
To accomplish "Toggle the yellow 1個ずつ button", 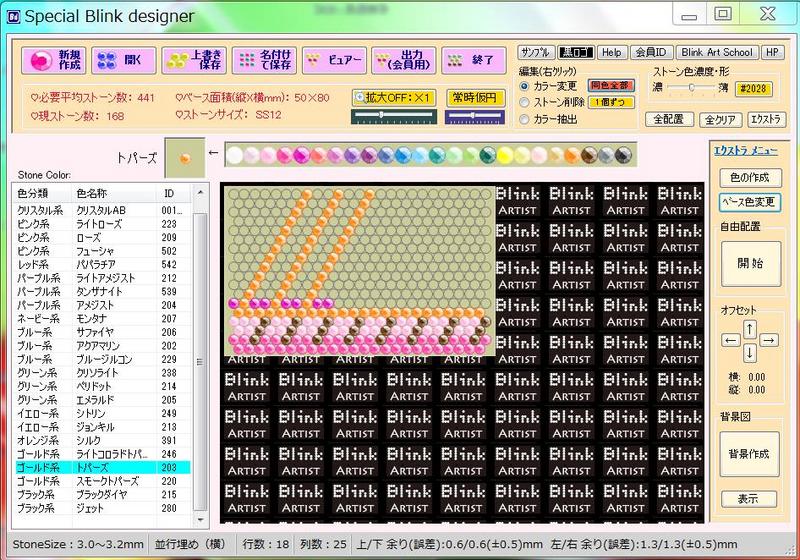I will click(x=611, y=102).
